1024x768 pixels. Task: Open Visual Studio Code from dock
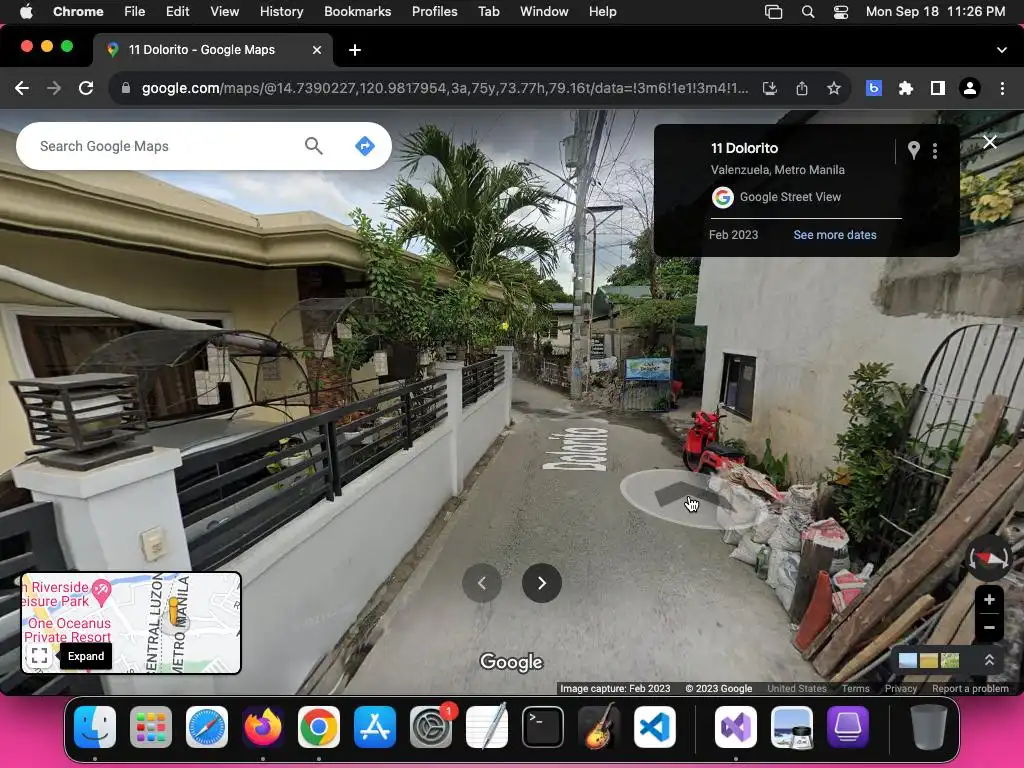click(x=654, y=727)
